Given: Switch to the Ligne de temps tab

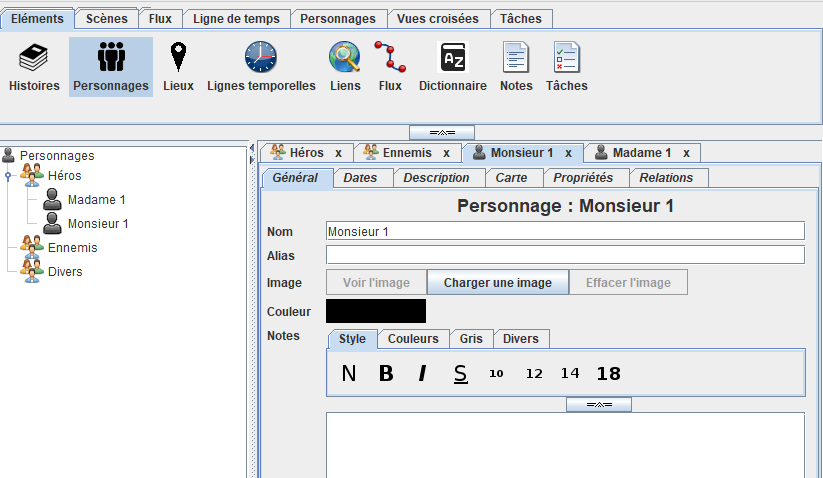Looking at the screenshot, I should pos(236,18).
